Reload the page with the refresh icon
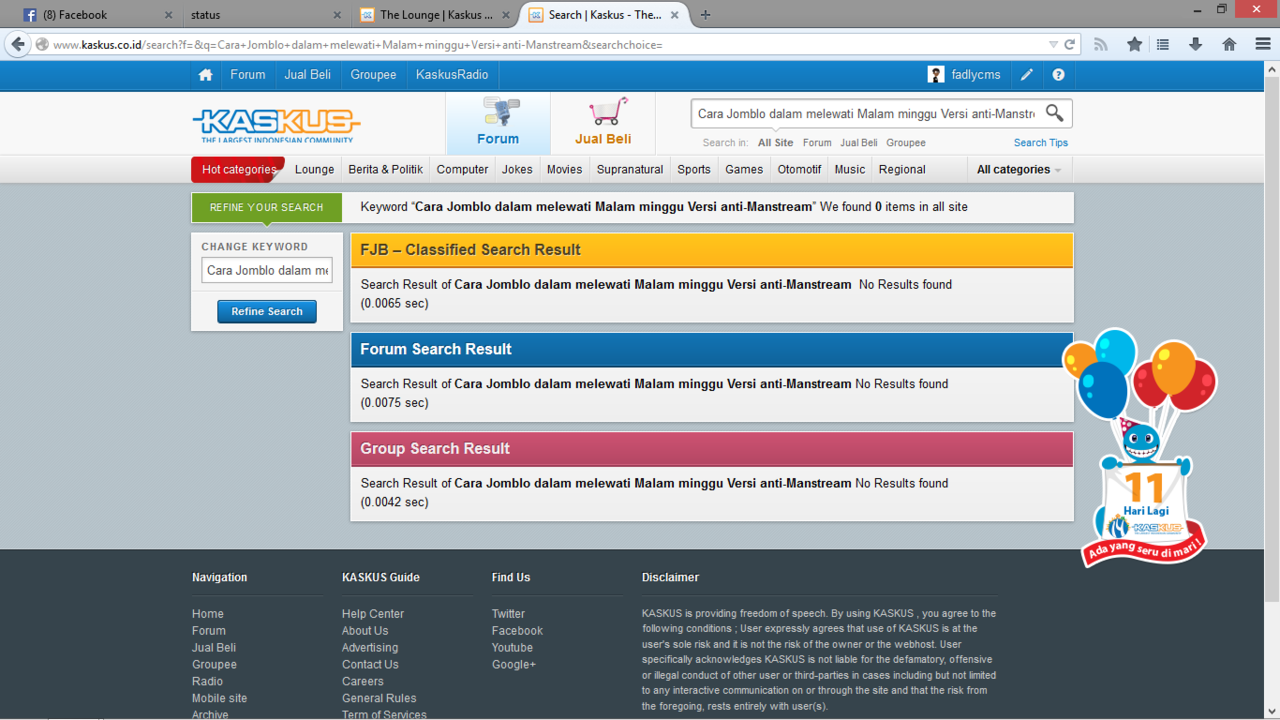Viewport: 1280px width, 720px height. [x=1069, y=44]
